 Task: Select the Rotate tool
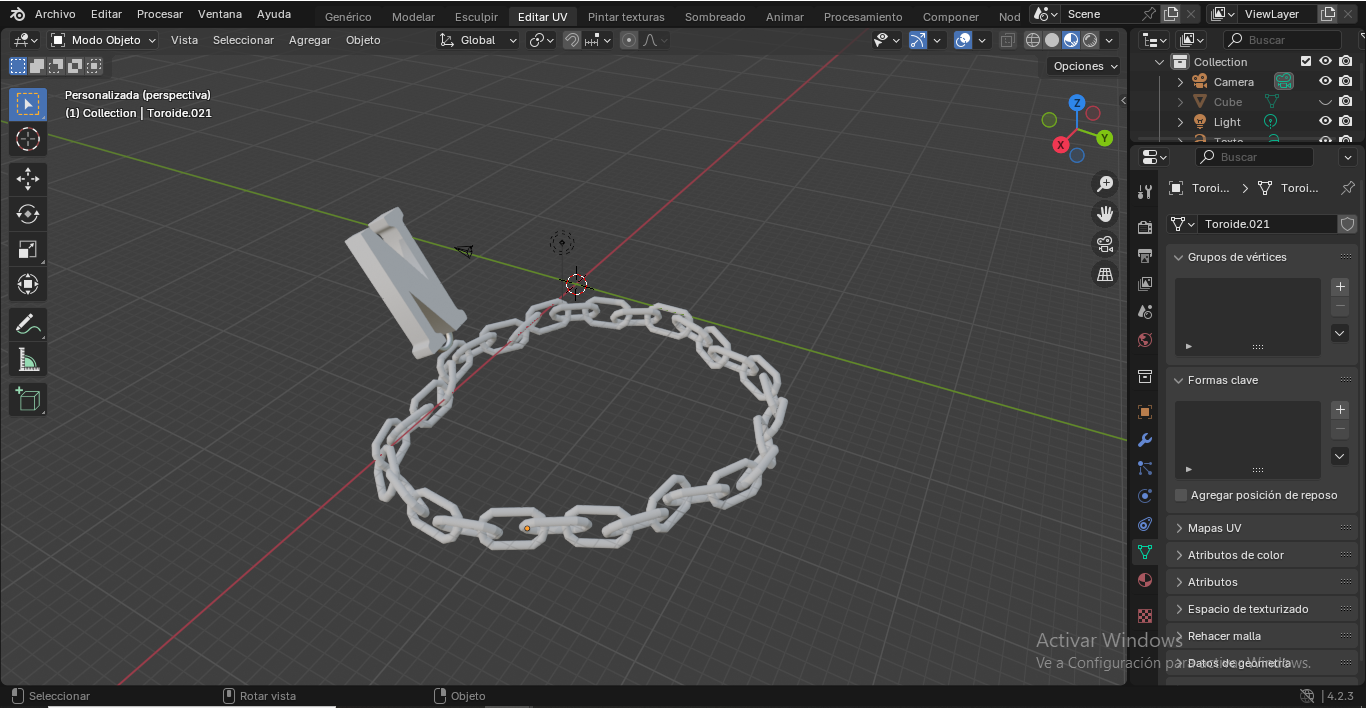point(28,214)
